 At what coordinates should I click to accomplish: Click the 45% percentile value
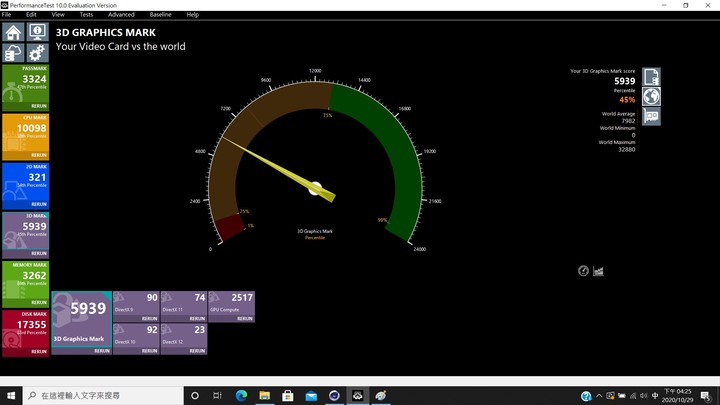point(627,100)
